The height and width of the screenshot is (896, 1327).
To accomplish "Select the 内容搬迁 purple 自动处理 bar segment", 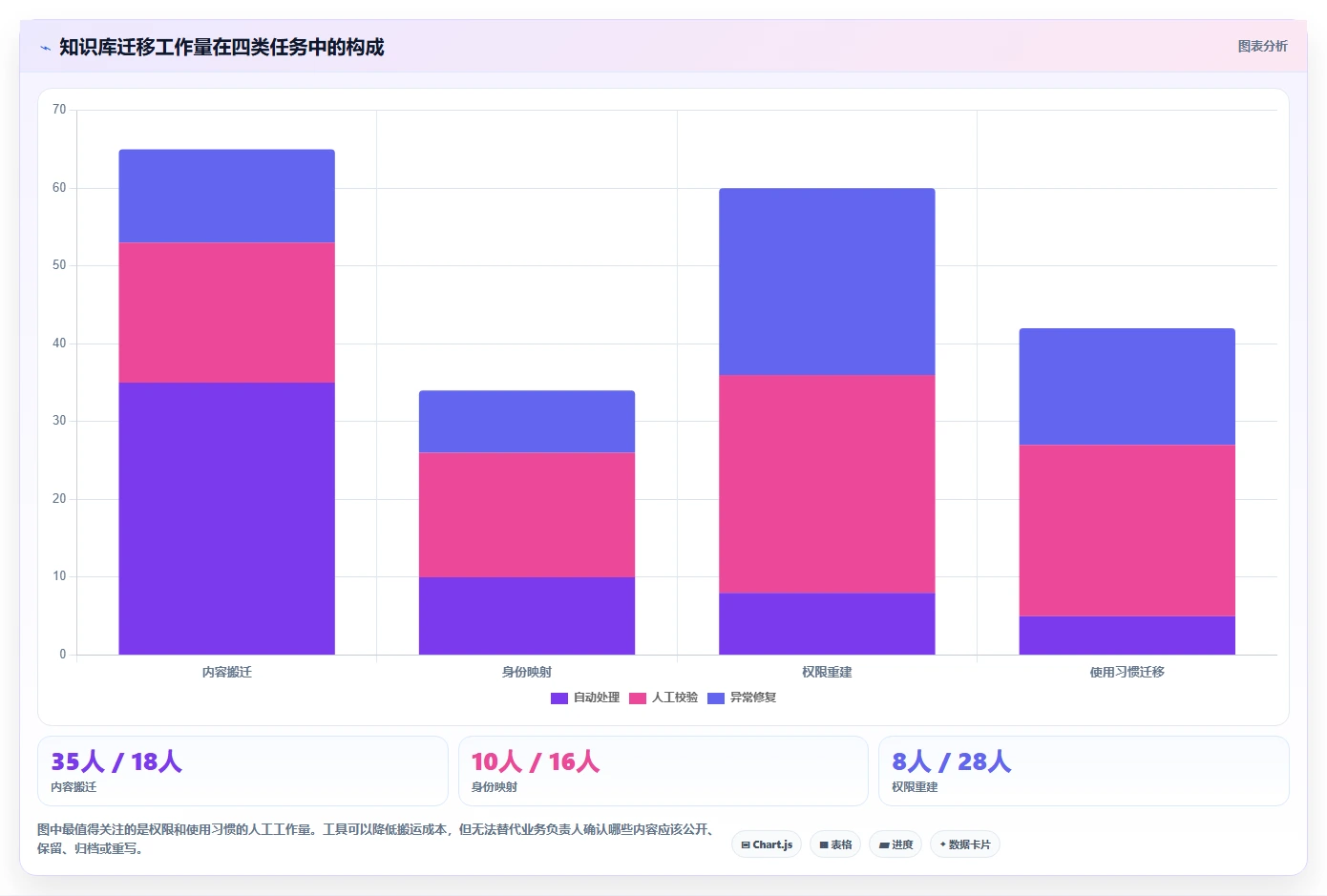I will (x=226, y=518).
